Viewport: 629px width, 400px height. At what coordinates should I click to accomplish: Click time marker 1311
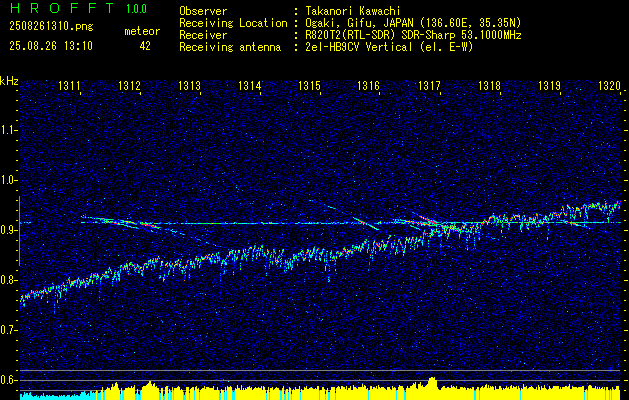[69, 85]
